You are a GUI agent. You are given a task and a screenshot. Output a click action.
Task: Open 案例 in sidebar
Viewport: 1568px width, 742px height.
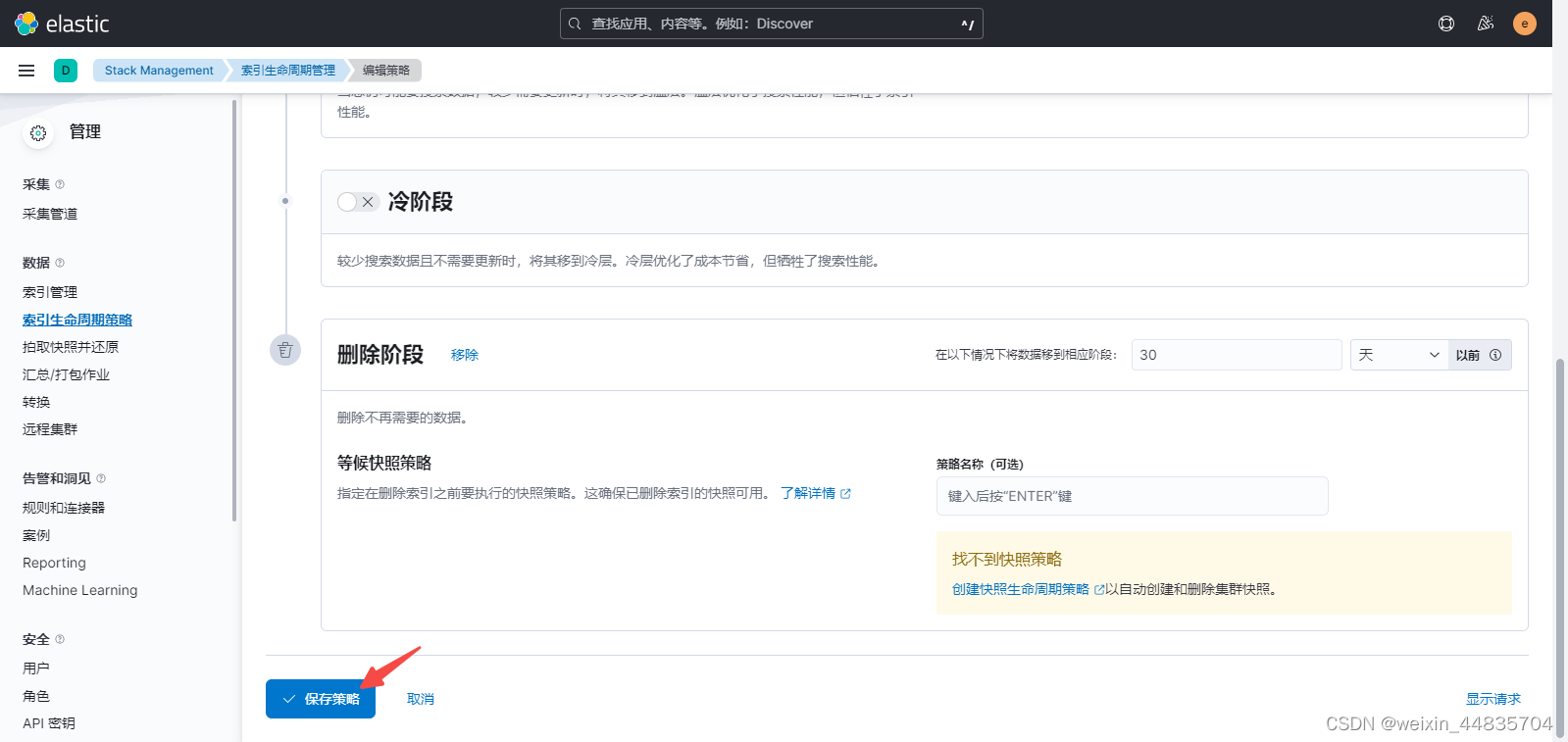point(36,535)
